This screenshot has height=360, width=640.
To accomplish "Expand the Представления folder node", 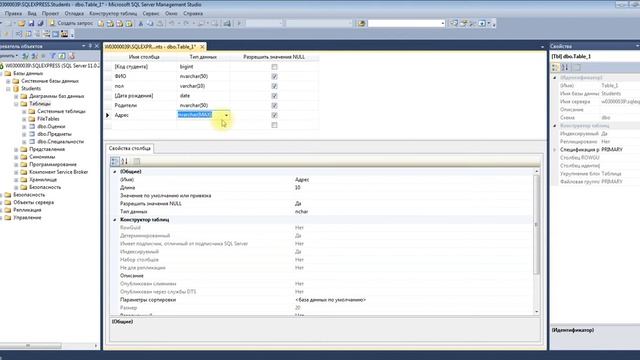I will pyautogui.click(x=16, y=149).
